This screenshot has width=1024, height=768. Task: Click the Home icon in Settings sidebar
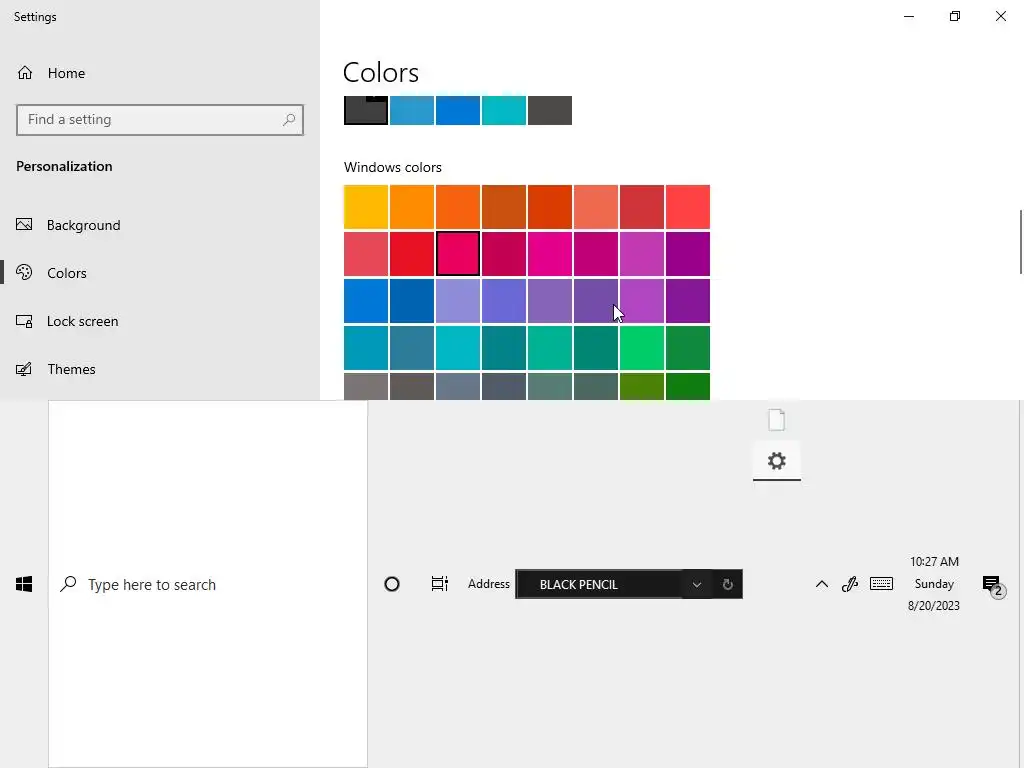[26, 73]
